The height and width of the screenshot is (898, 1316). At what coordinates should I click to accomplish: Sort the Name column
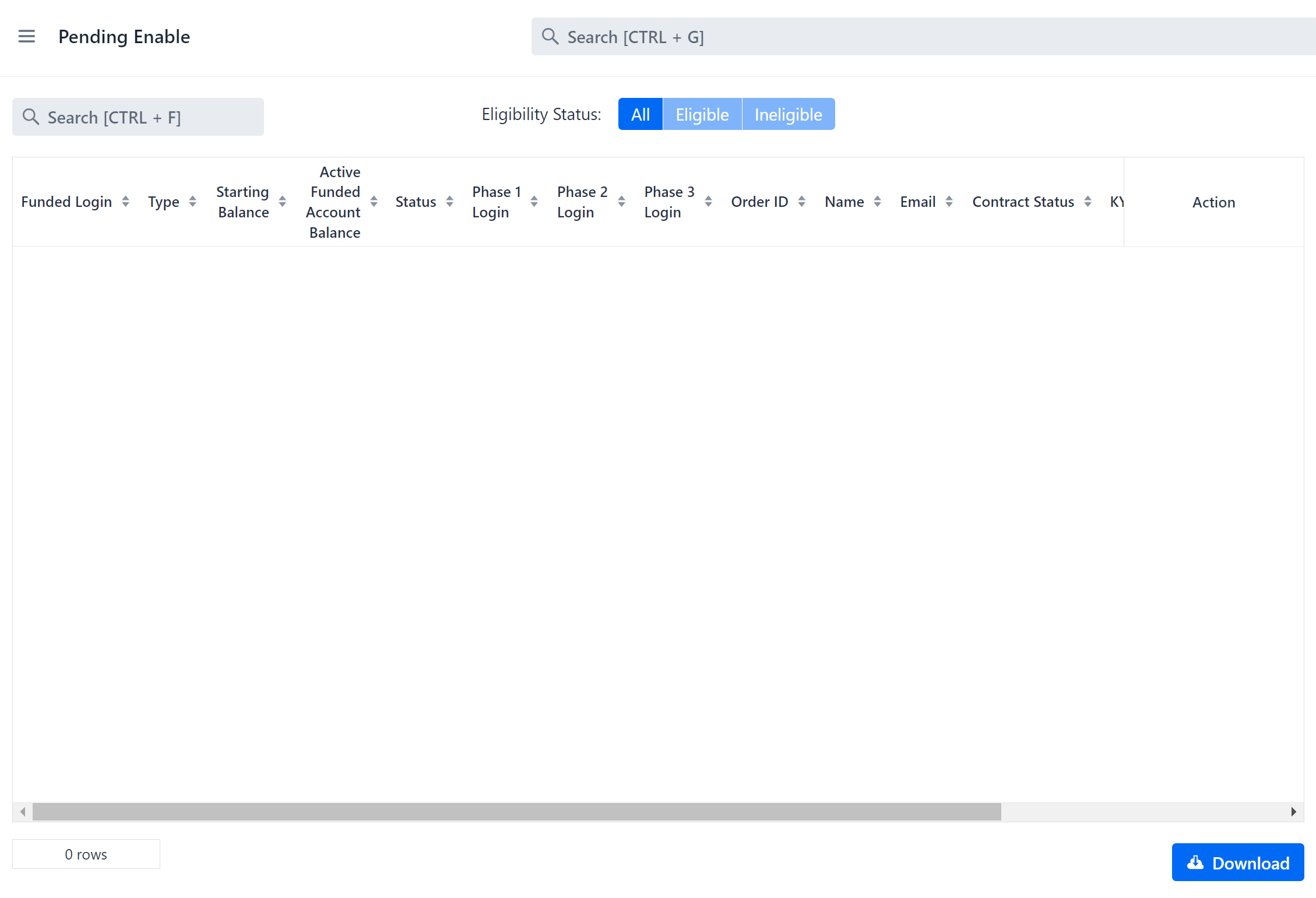coord(878,202)
